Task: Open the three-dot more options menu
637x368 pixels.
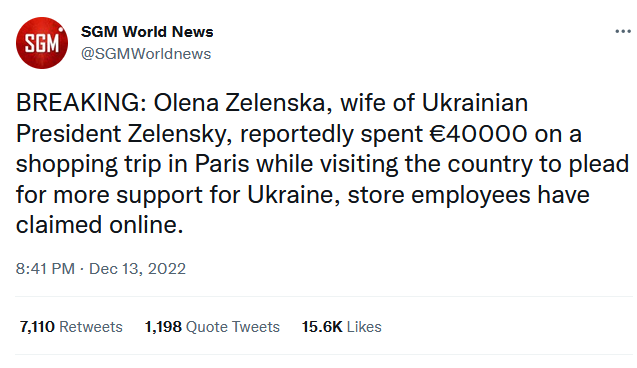Action: tap(623, 31)
